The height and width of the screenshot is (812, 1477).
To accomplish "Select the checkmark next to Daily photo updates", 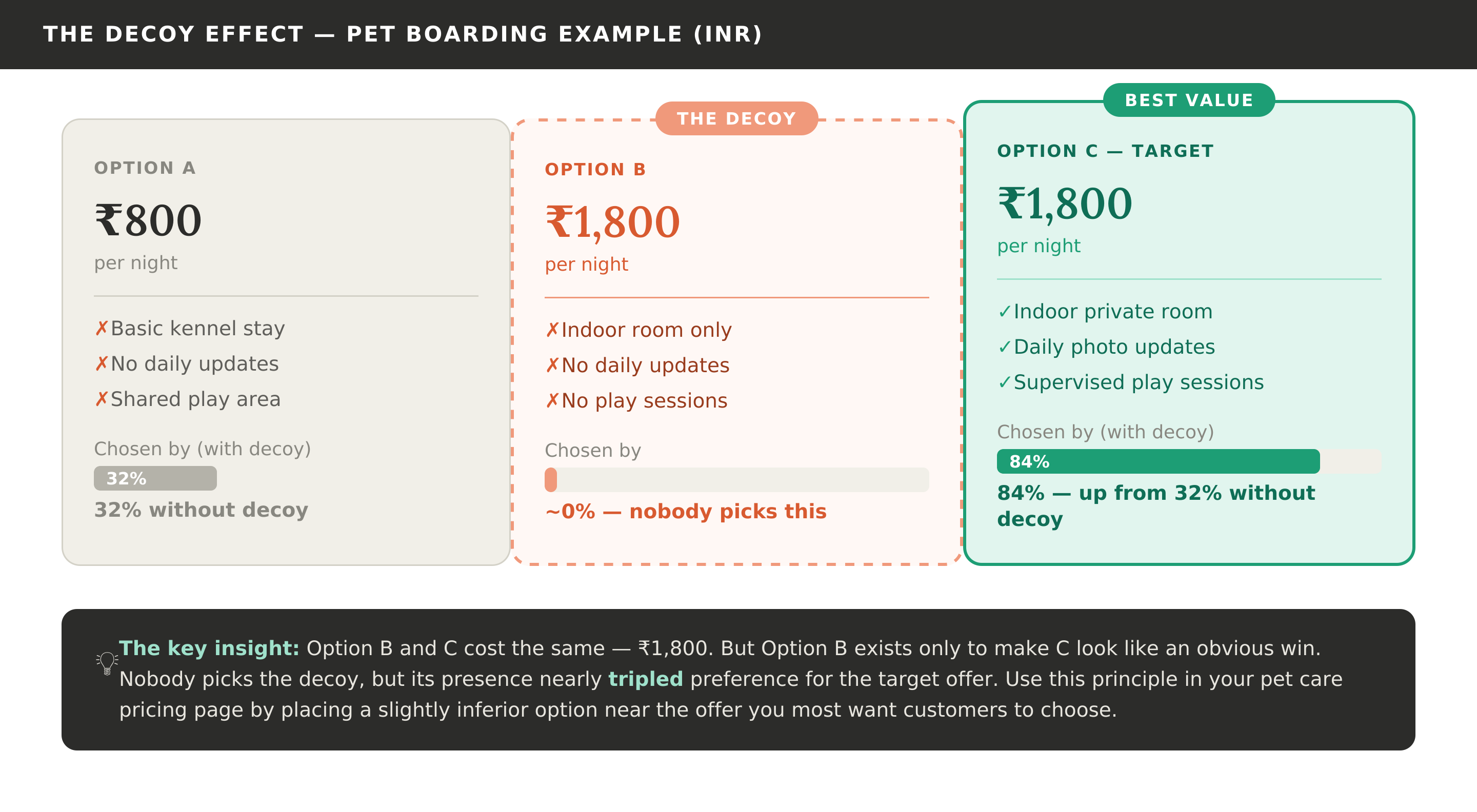I will click(x=1004, y=347).
